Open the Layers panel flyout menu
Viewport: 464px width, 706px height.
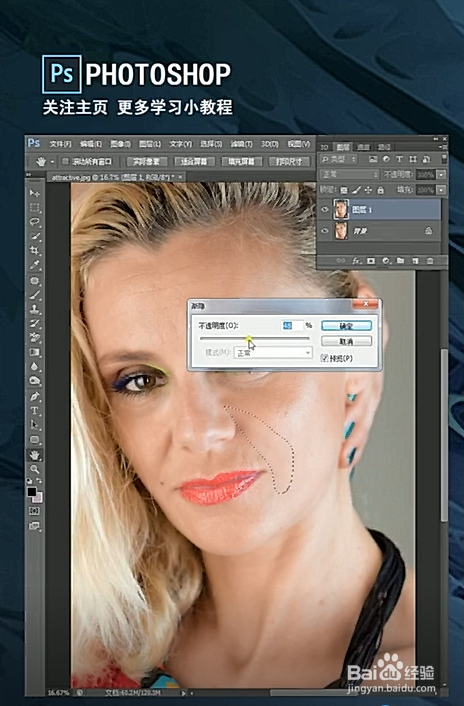click(444, 147)
